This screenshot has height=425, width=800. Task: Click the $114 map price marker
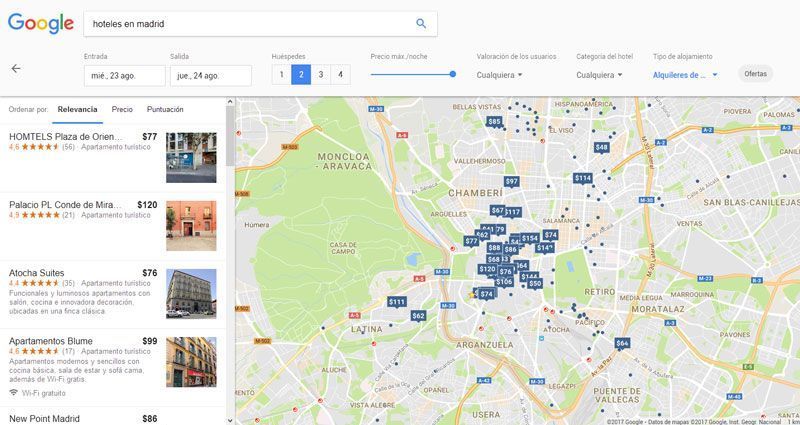(x=582, y=178)
